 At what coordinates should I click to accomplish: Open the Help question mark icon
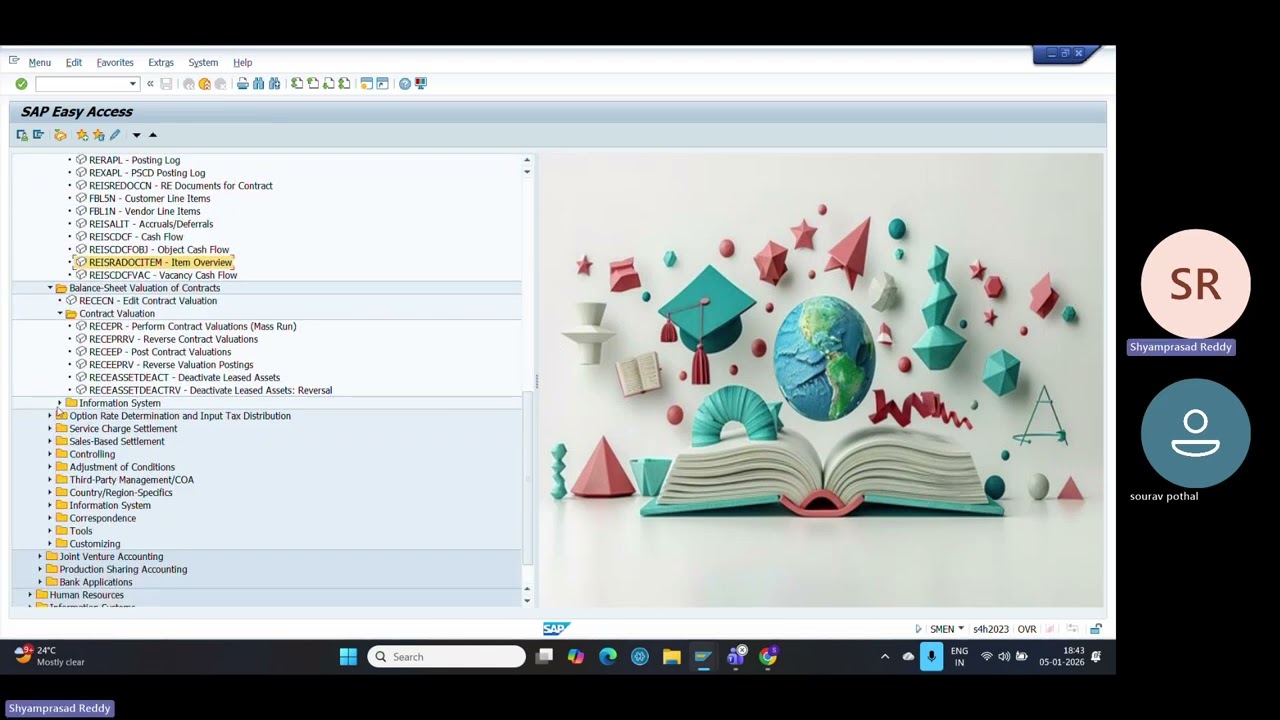coord(405,84)
